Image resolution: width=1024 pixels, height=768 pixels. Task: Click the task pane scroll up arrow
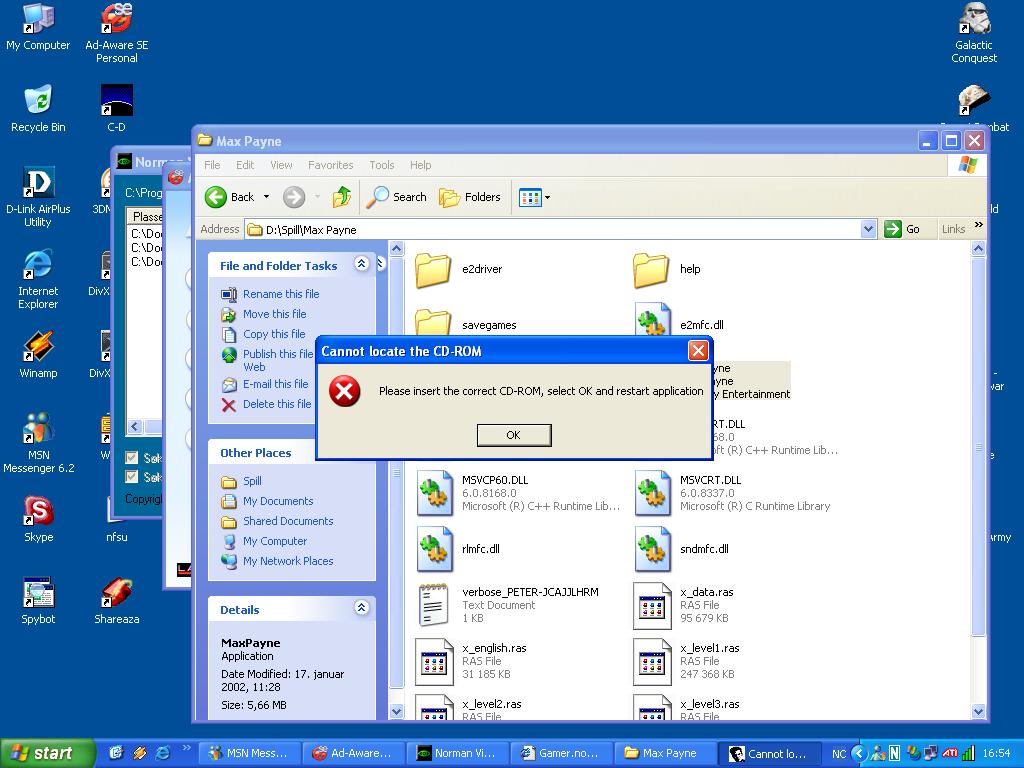click(396, 248)
